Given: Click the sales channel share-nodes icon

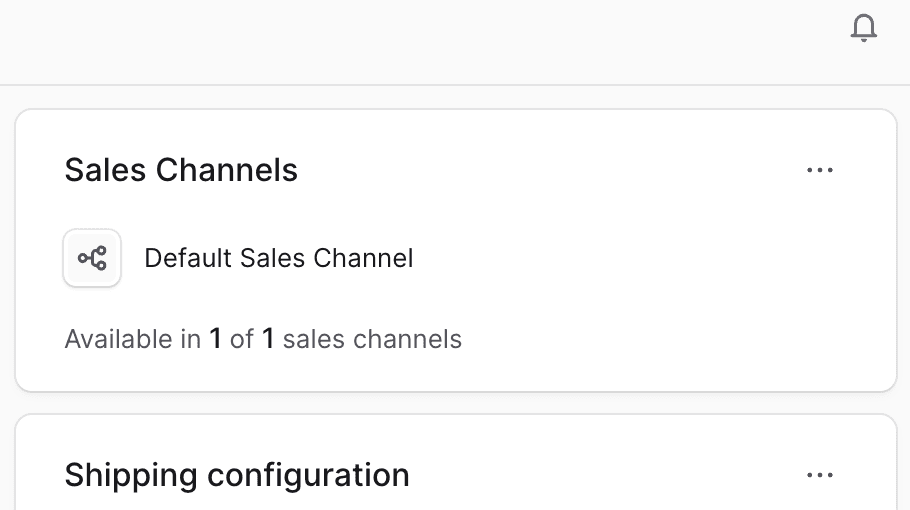Looking at the screenshot, I should [x=92, y=258].
